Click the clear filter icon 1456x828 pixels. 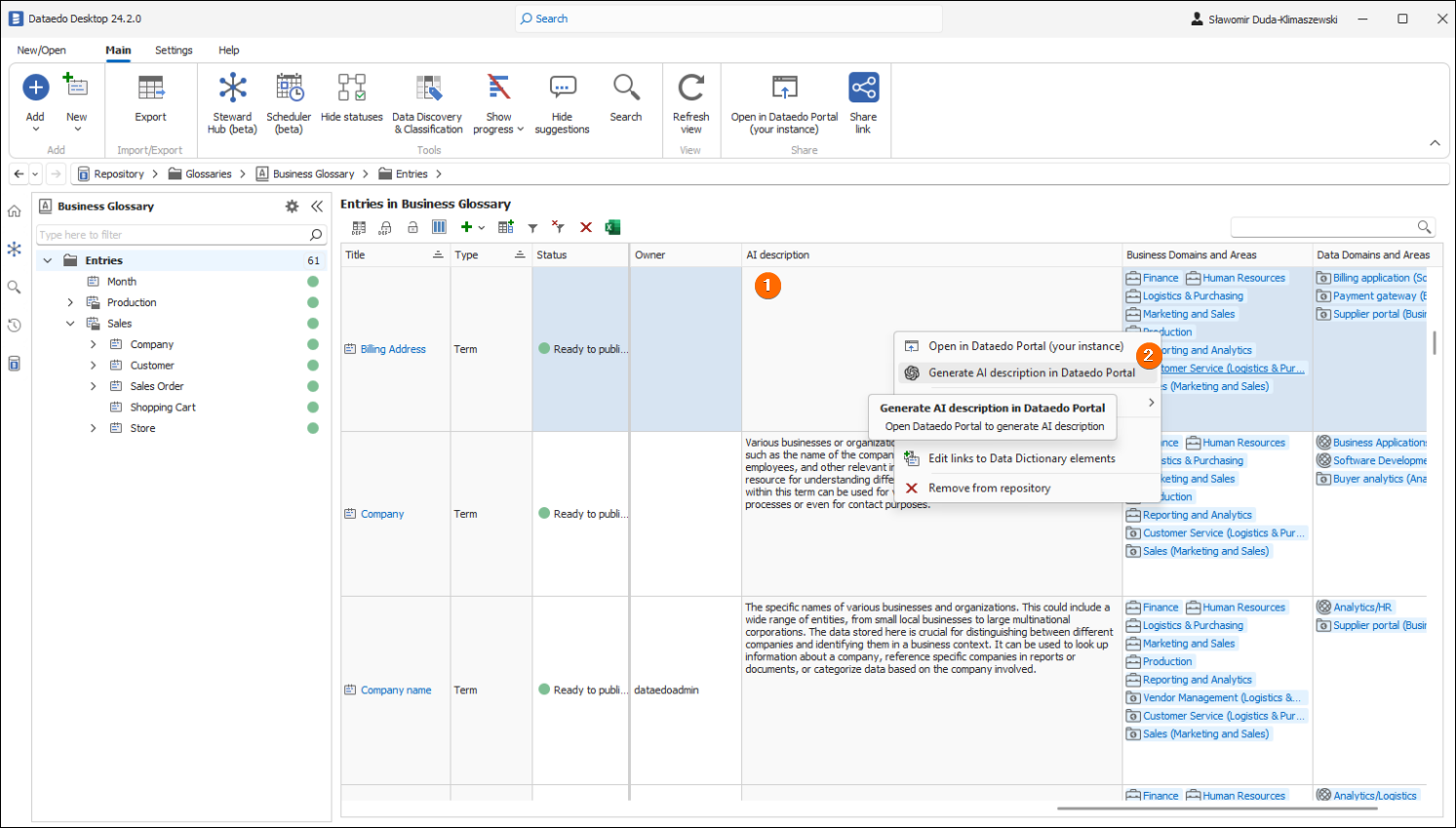[558, 227]
